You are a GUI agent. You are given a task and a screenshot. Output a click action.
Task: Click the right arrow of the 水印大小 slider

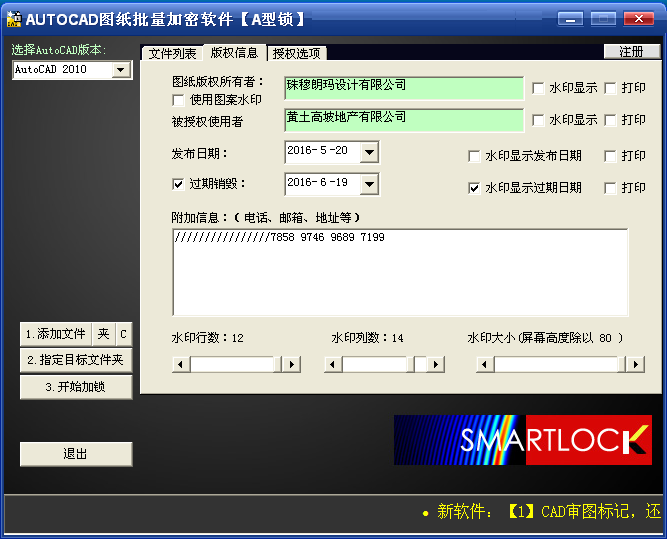tap(636, 365)
